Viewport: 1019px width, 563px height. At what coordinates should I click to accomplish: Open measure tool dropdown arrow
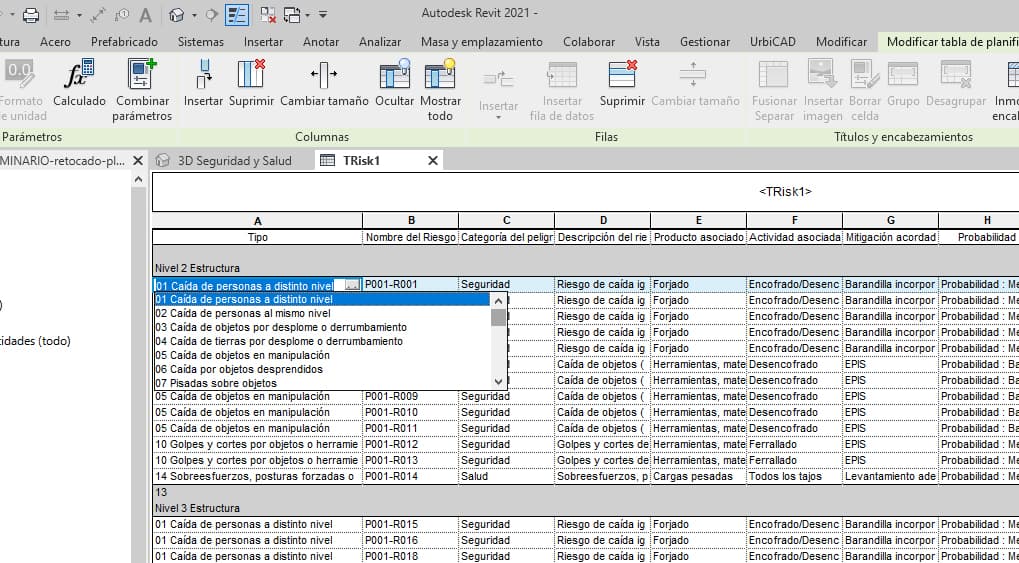[79, 15]
